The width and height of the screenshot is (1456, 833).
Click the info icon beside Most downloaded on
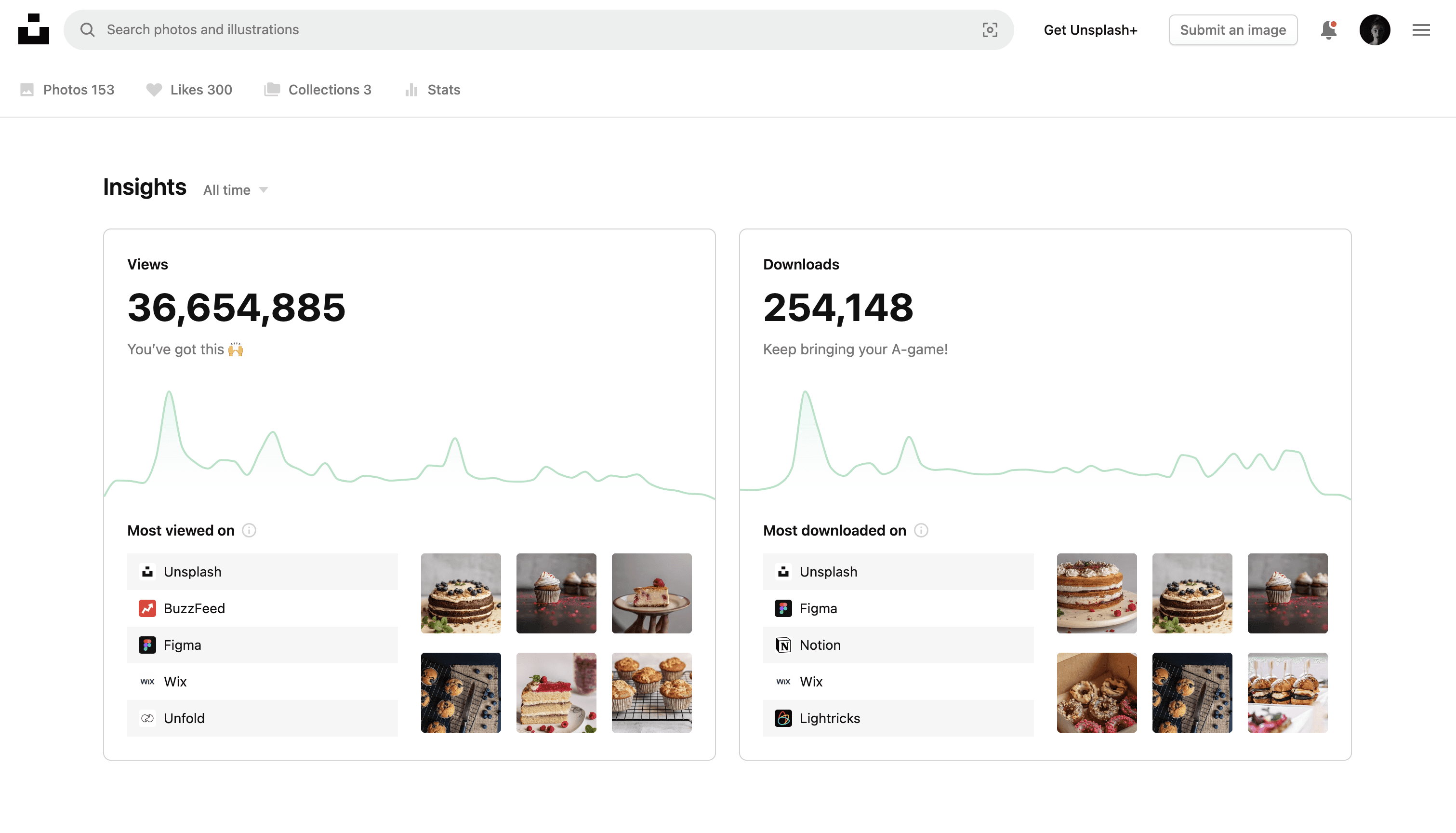(x=921, y=530)
